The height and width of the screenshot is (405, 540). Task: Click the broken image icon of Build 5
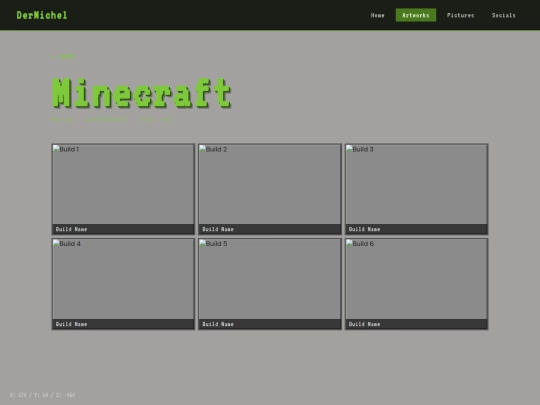202,243
